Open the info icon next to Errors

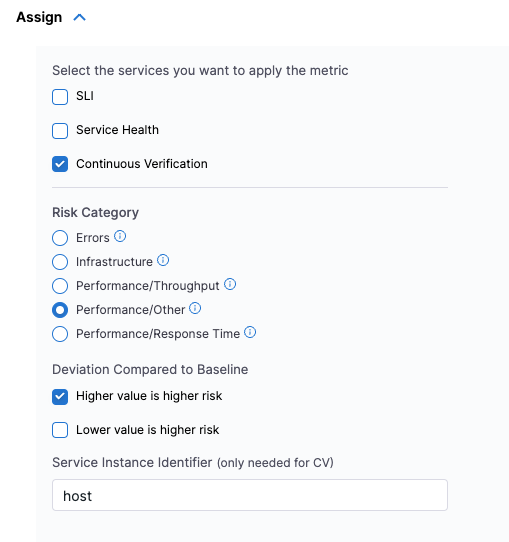[x=120, y=236]
